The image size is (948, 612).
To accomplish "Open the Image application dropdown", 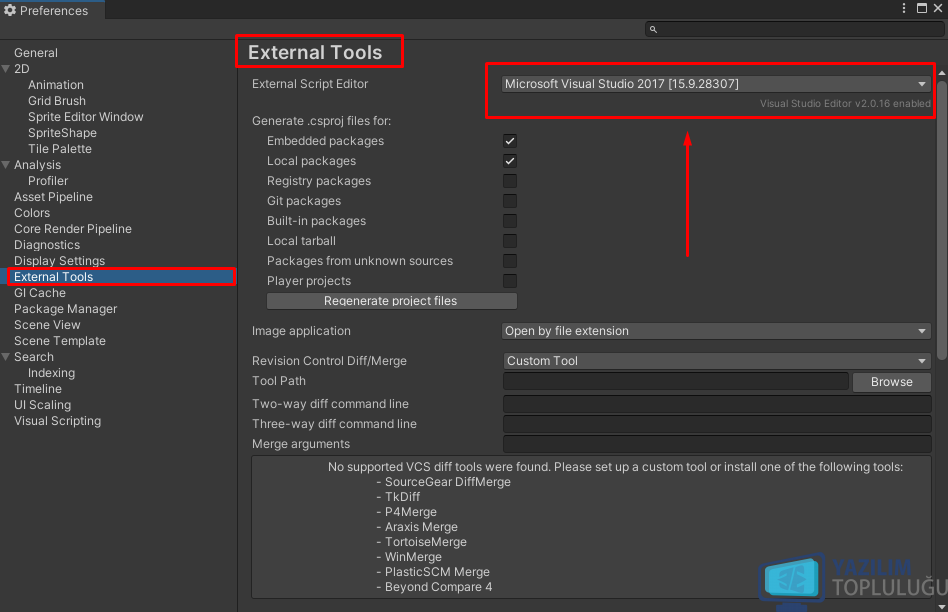I will coord(716,331).
